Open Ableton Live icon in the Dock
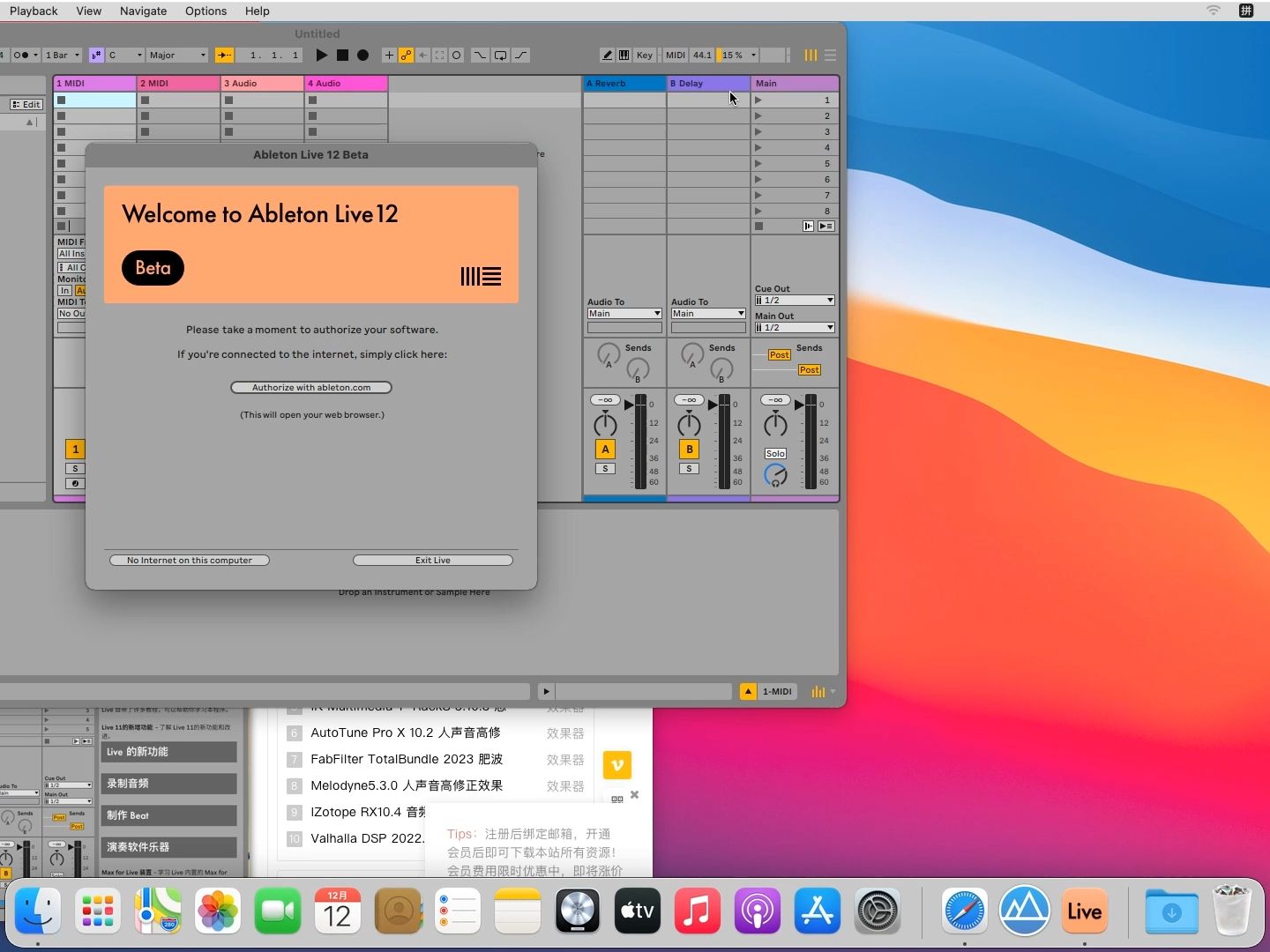The image size is (1270, 952). 1084,911
